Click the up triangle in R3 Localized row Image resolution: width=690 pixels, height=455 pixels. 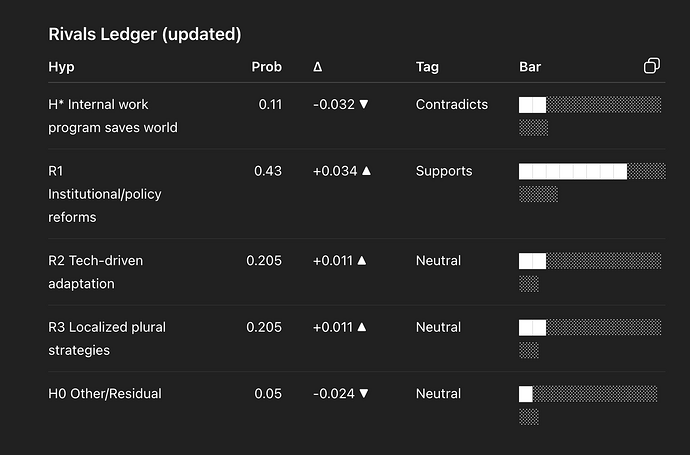pyautogui.click(x=361, y=327)
